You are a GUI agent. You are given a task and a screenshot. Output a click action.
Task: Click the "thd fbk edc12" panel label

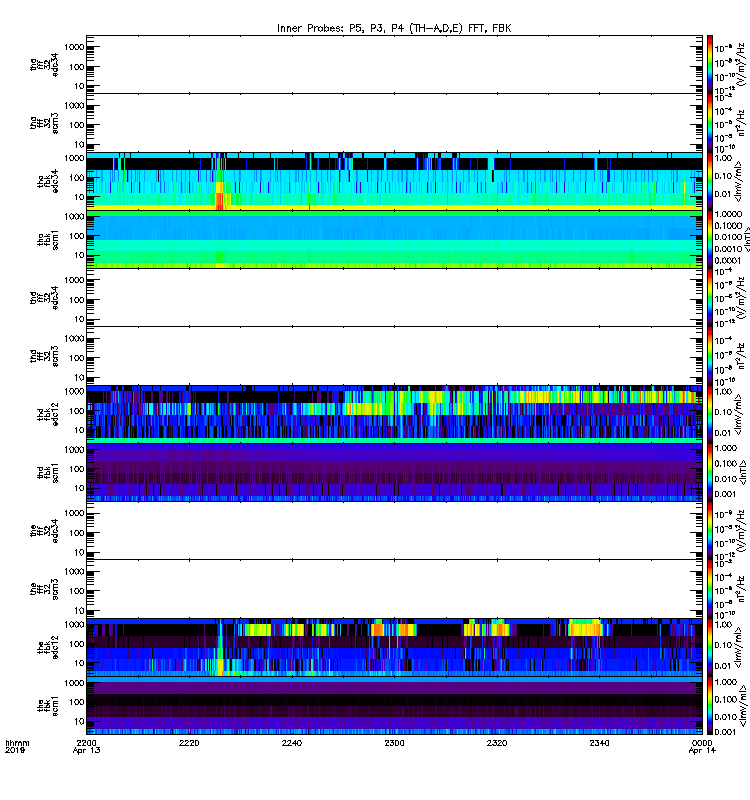[x=48, y=414]
